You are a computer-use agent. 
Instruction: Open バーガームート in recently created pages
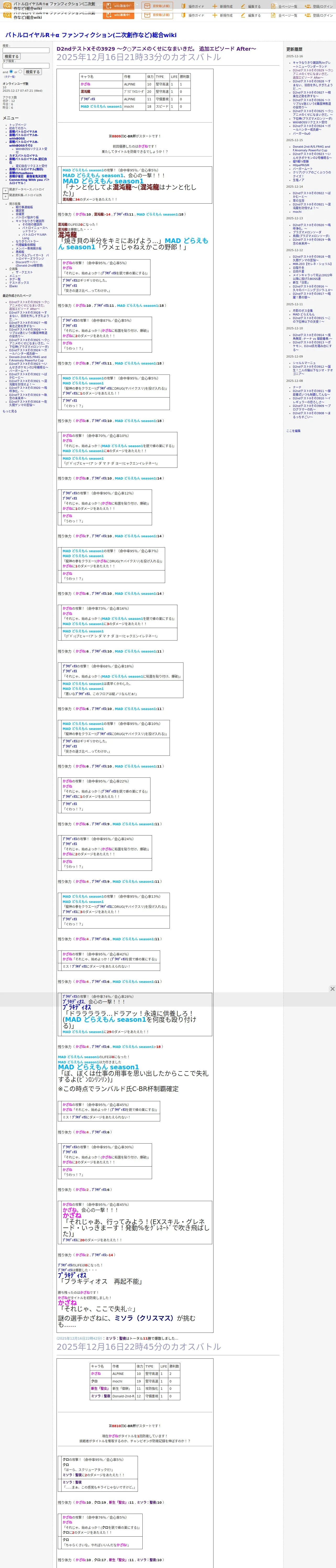(19, 370)
